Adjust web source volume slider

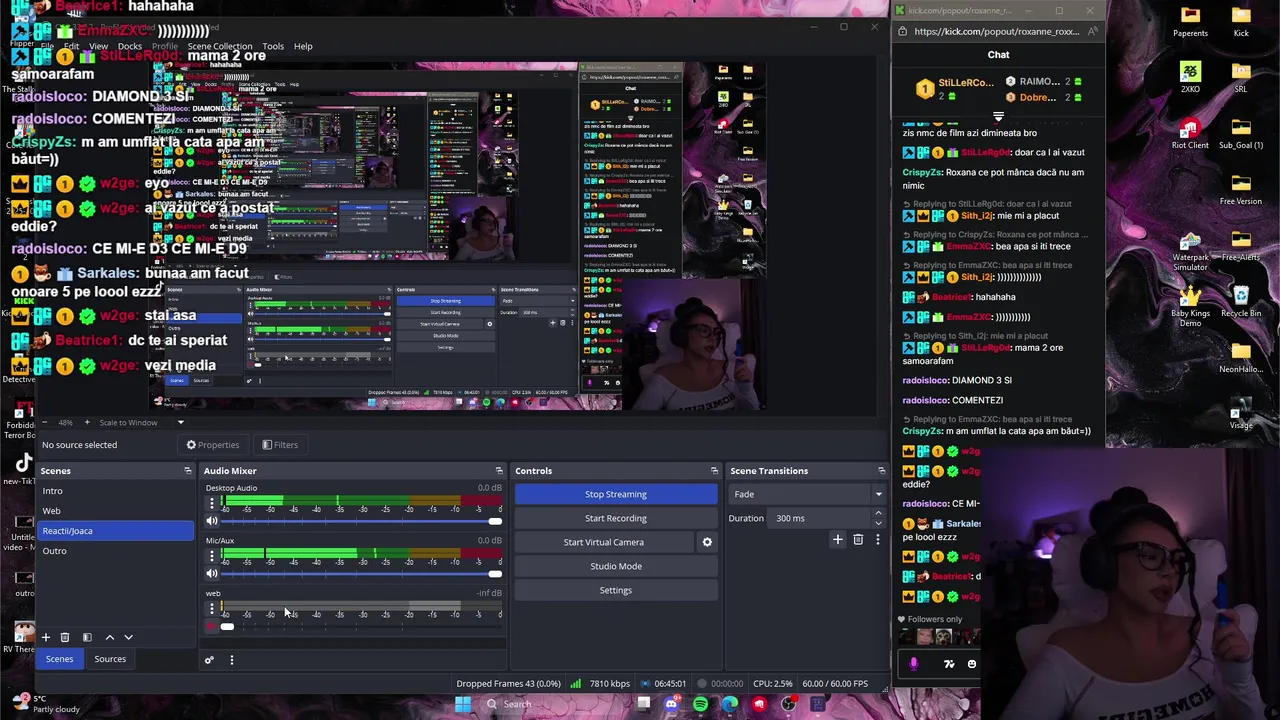pos(360,627)
